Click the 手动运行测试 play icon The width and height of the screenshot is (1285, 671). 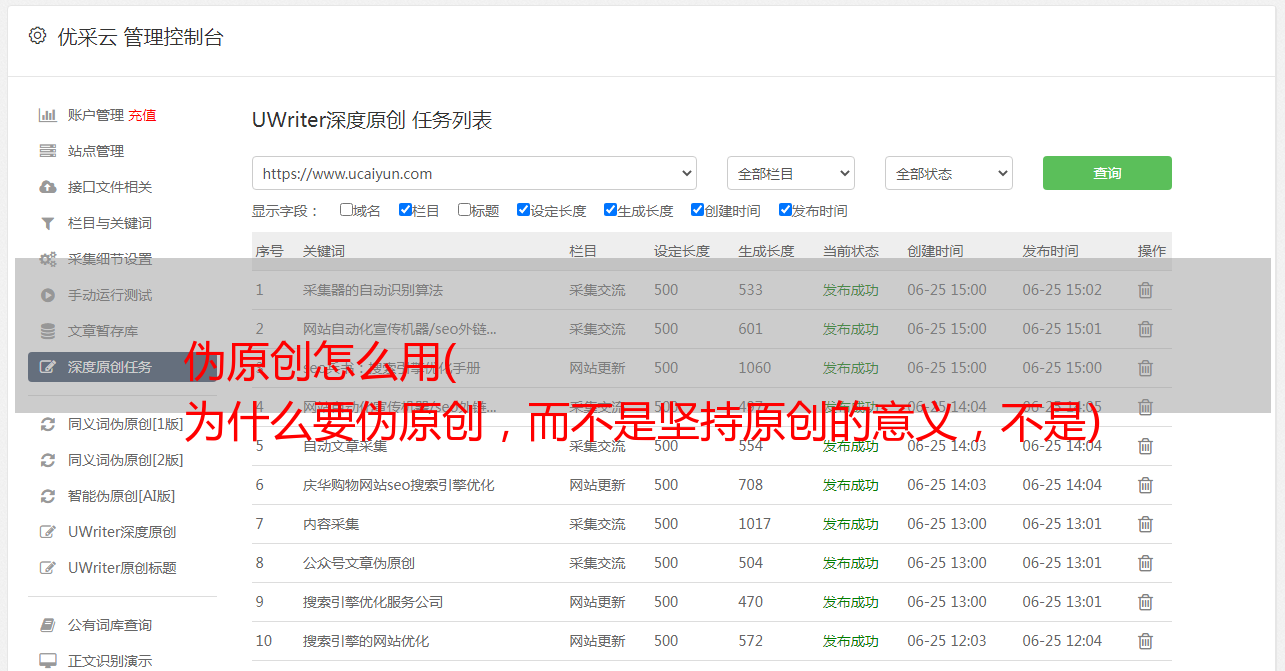pyautogui.click(x=47, y=295)
